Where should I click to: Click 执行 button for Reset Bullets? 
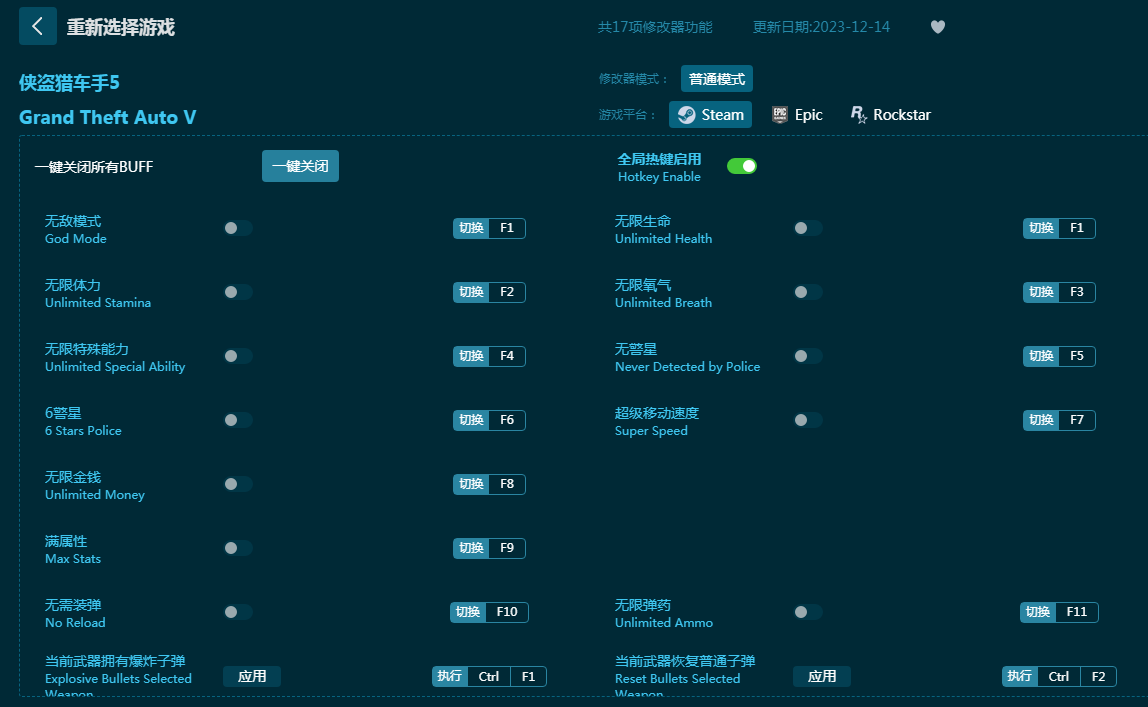pos(1020,676)
